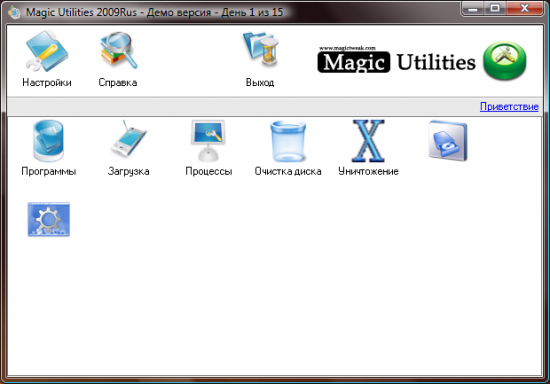The height and width of the screenshot is (384, 550).
Task: Click the green Magic Utilities logo button
Action: coord(505,61)
